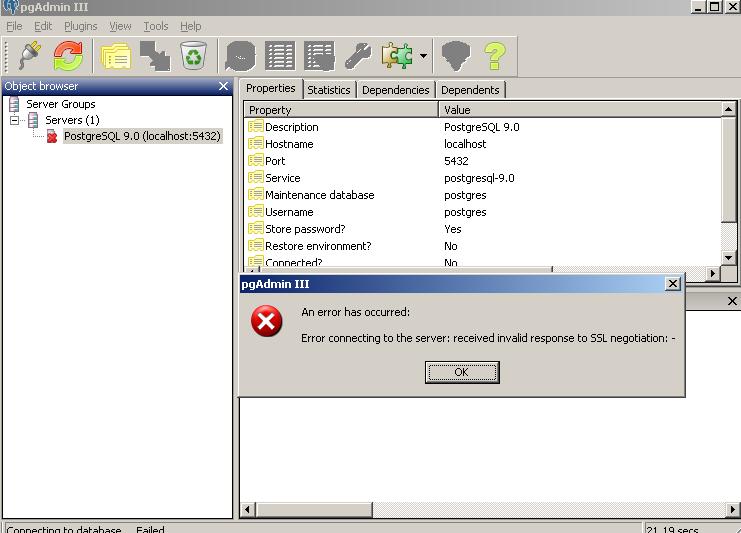Screen dimensions: 741x533
Task: Click the Value column header
Action: coord(578,110)
